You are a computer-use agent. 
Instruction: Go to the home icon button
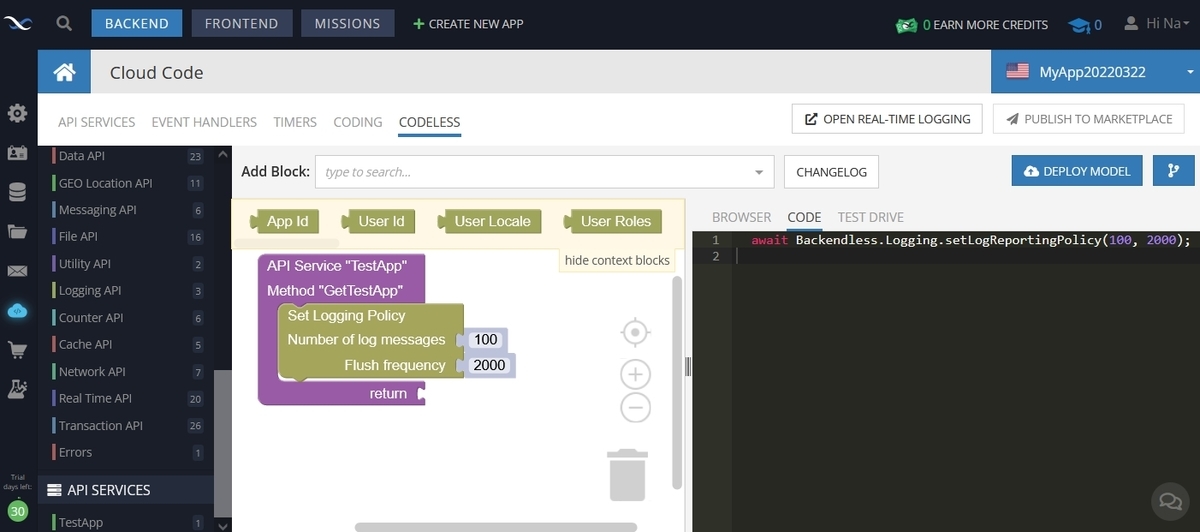click(x=65, y=72)
